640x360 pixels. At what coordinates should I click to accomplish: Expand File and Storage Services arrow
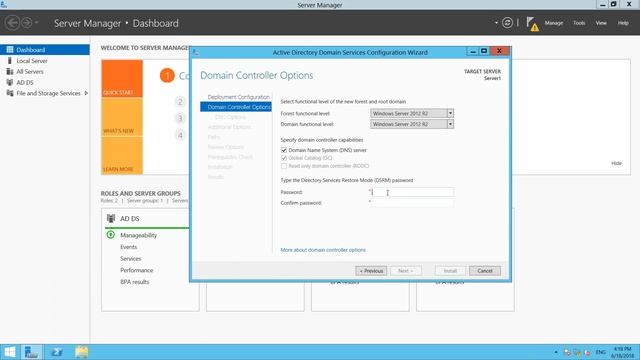86,93
